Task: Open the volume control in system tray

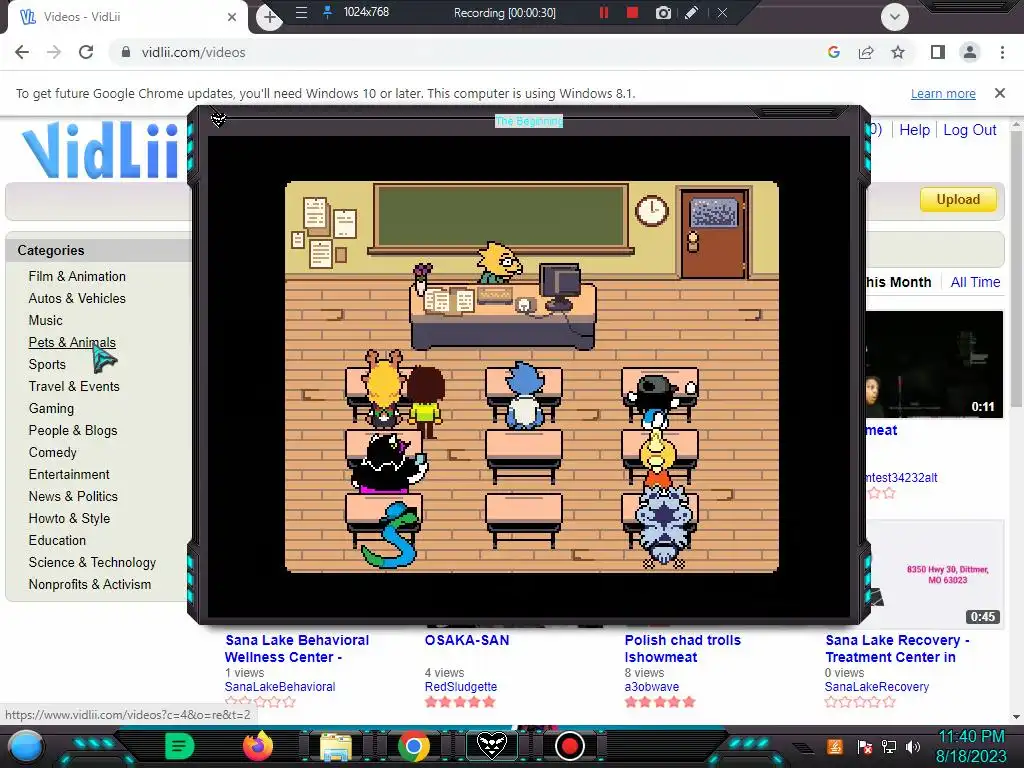Action: point(913,747)
